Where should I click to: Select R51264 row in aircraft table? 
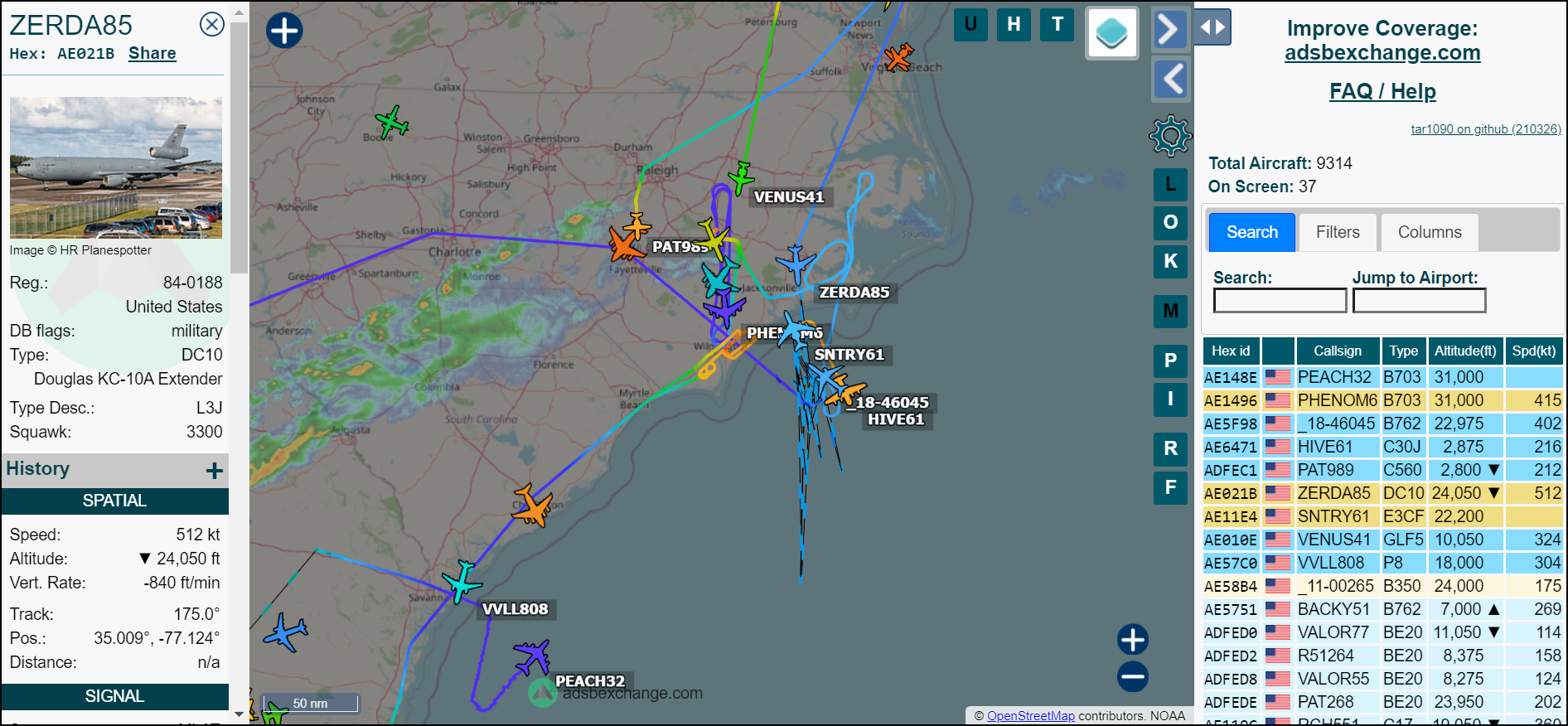(1382, 656)
